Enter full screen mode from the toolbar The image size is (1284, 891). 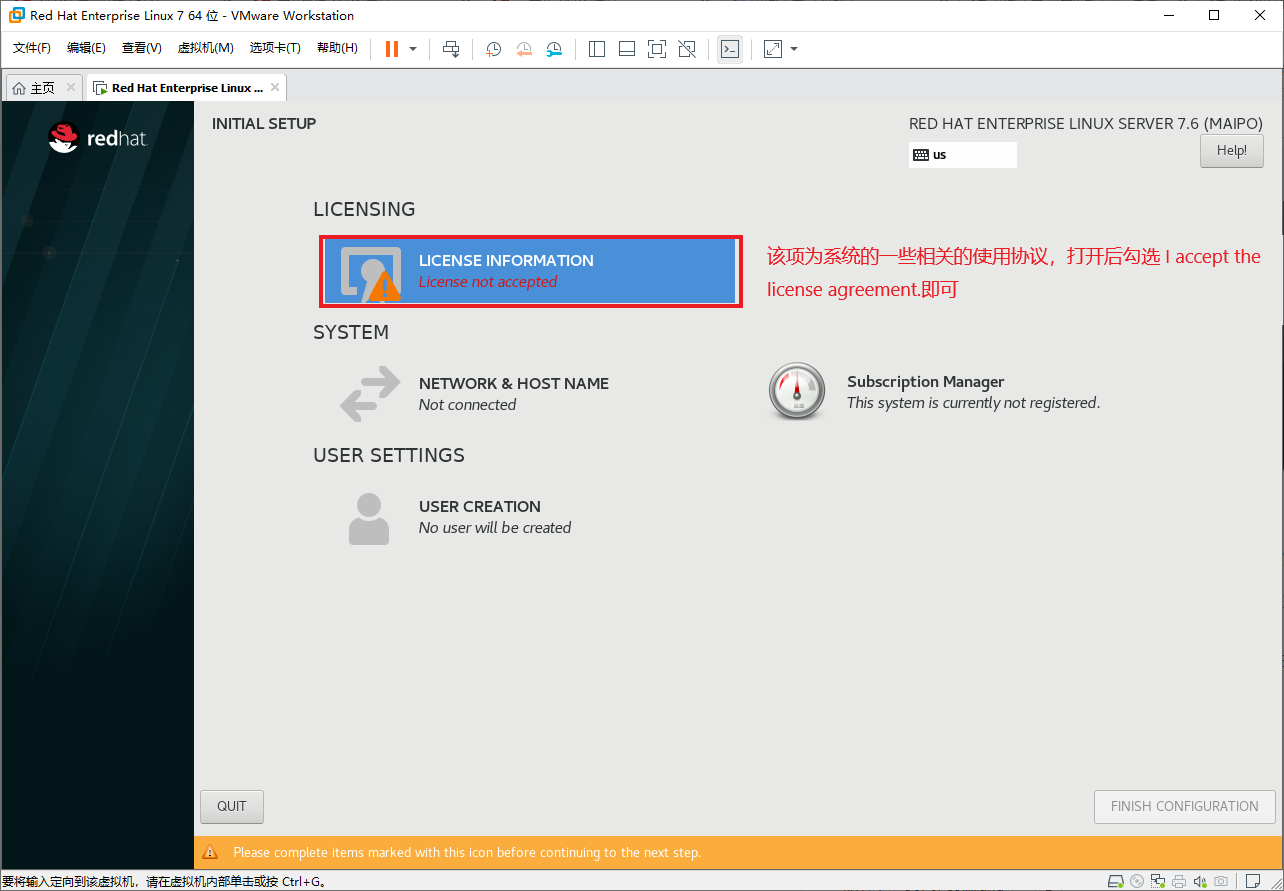coord(657,49)
